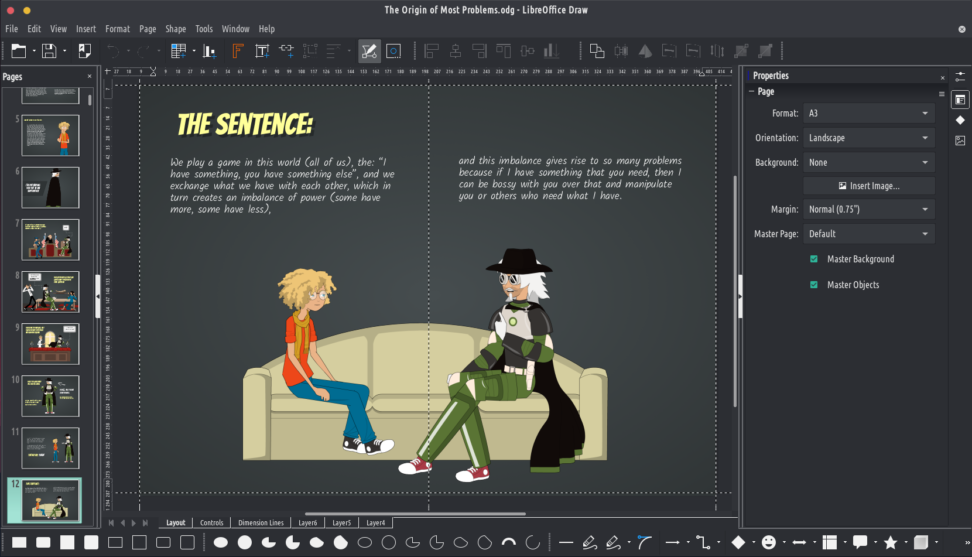Pick the Stars and Banners shape tool

click(x=890, y=542)
